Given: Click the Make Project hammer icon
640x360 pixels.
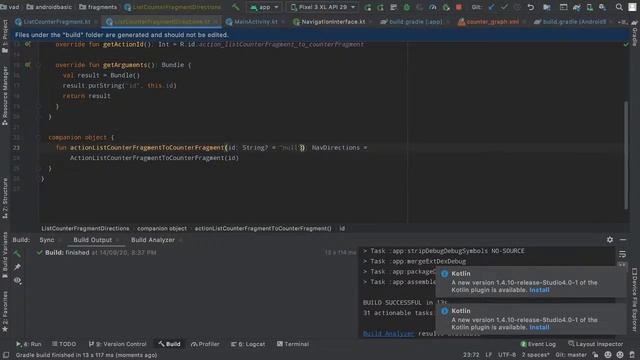Looking at the screenshot, I should click(x=236, y=7).
